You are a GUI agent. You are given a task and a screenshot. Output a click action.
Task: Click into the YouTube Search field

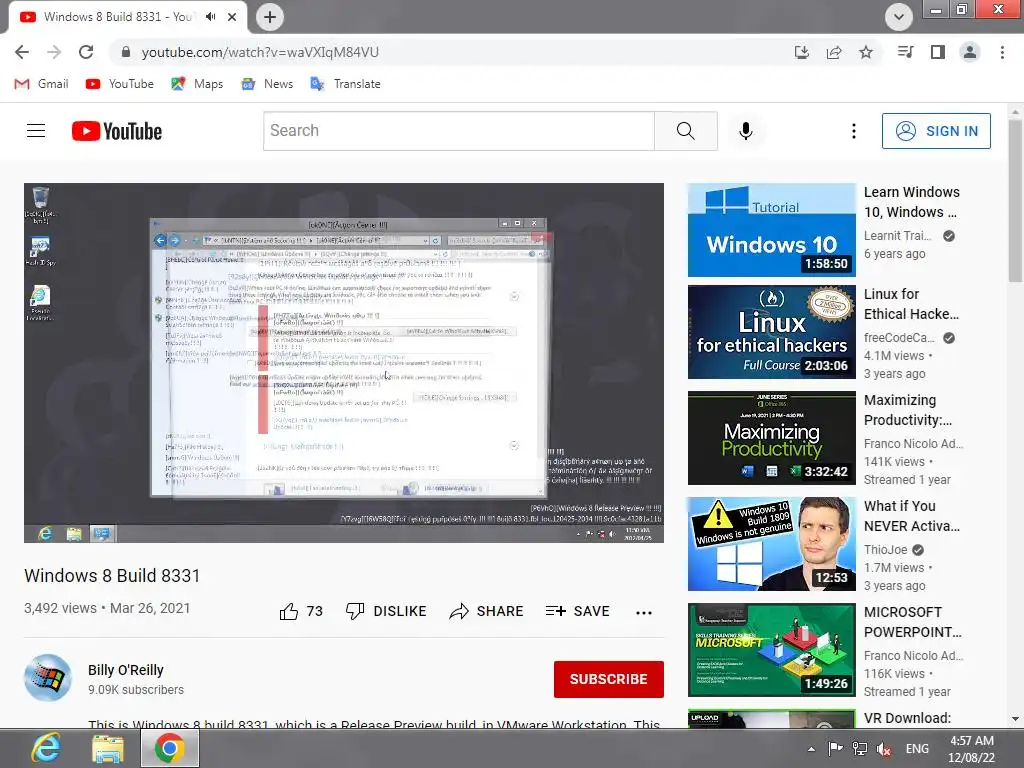(458, 131)
